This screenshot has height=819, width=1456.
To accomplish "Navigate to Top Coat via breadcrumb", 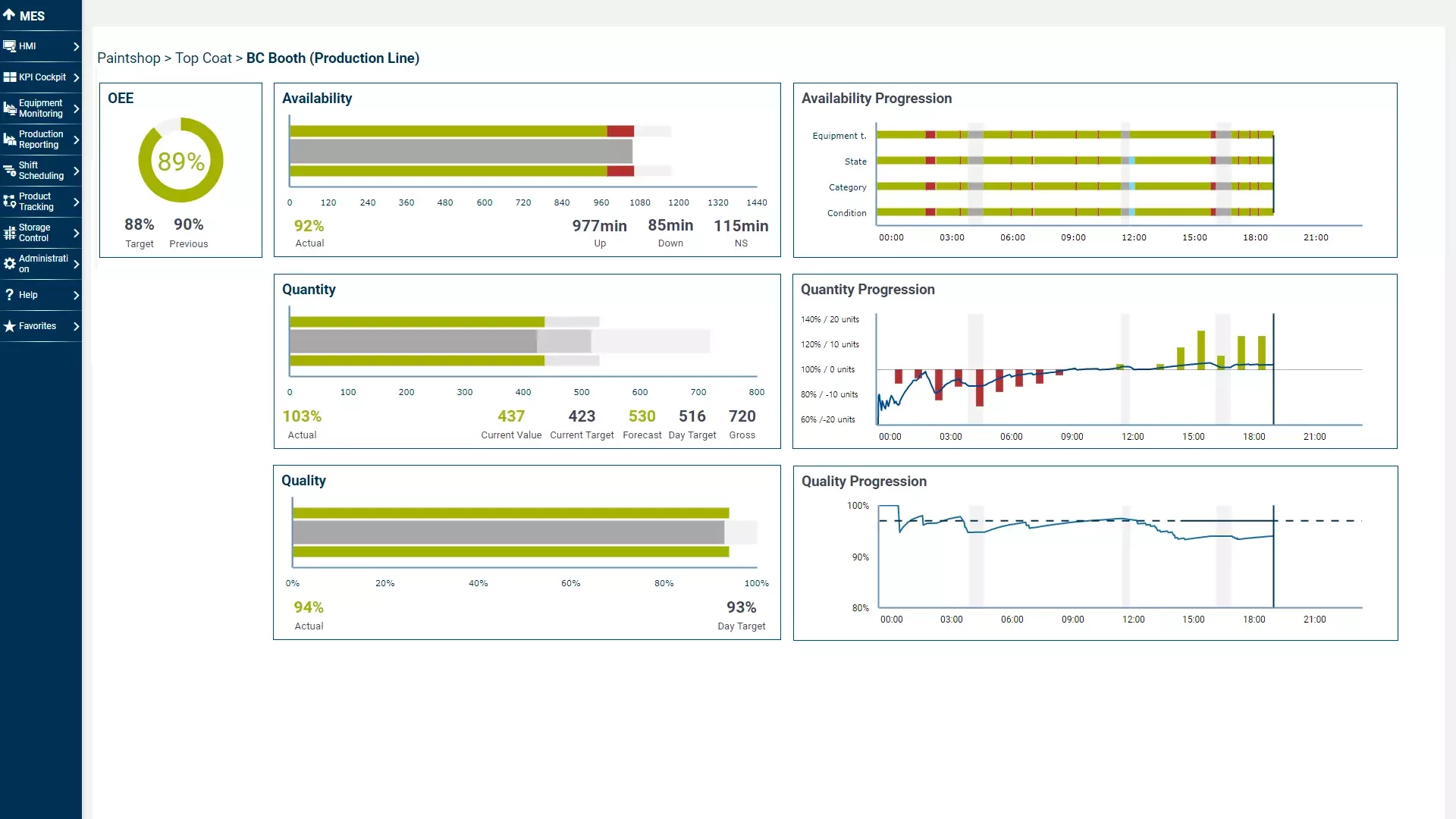I will coord(202,58).
